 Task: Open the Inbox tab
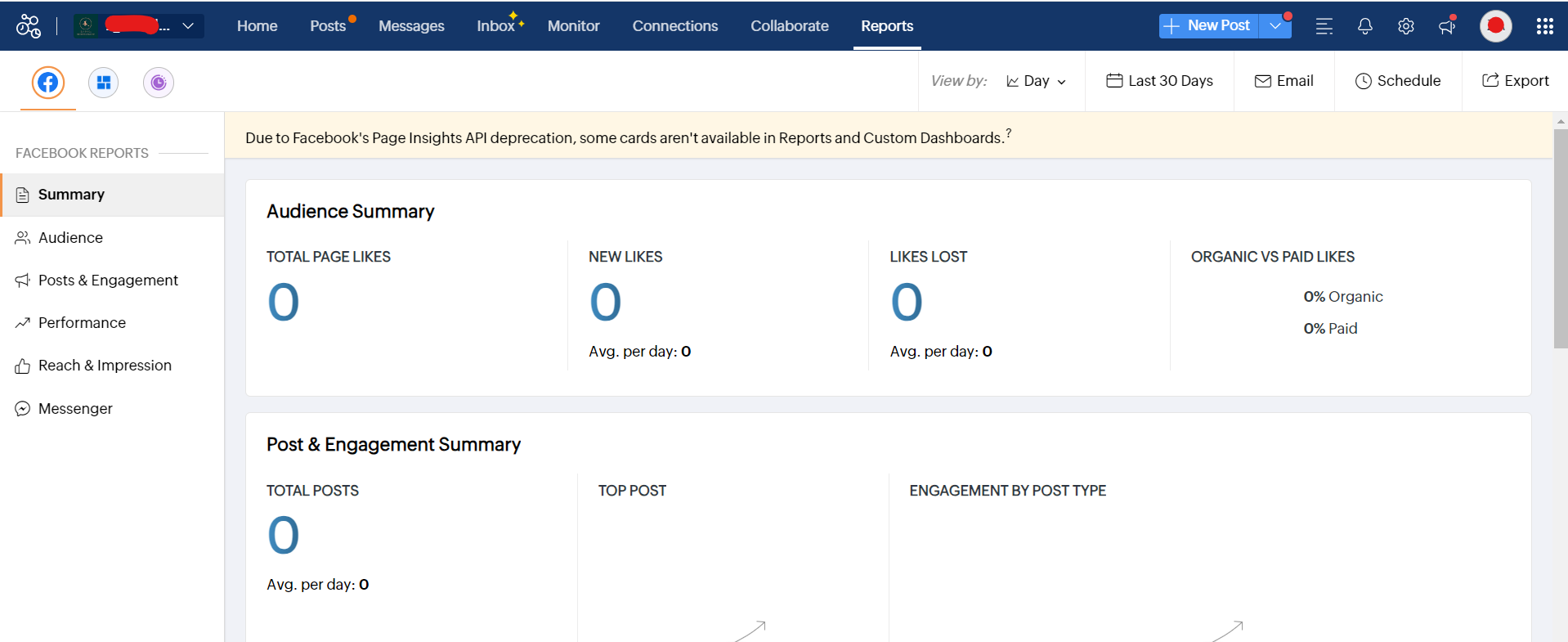(x=495, y=26)
